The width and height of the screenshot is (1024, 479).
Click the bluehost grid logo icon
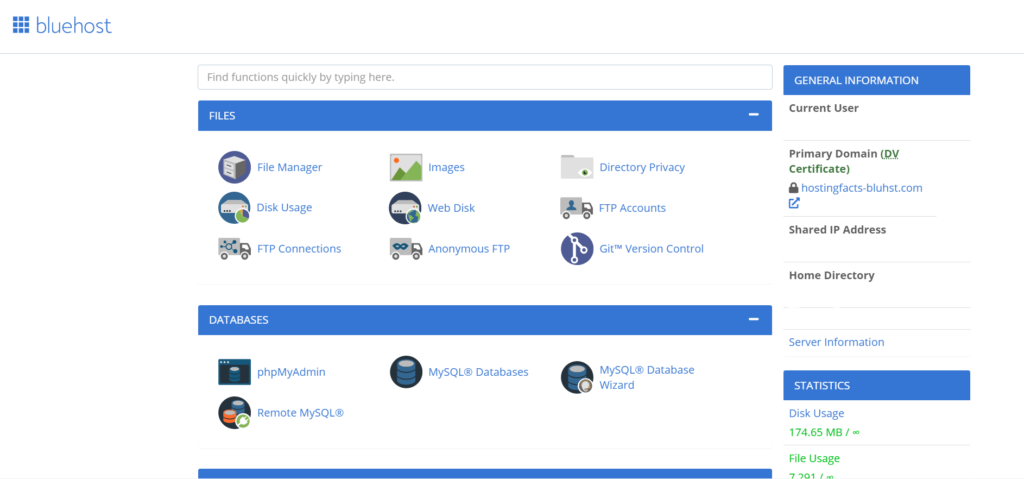(21, 25)
